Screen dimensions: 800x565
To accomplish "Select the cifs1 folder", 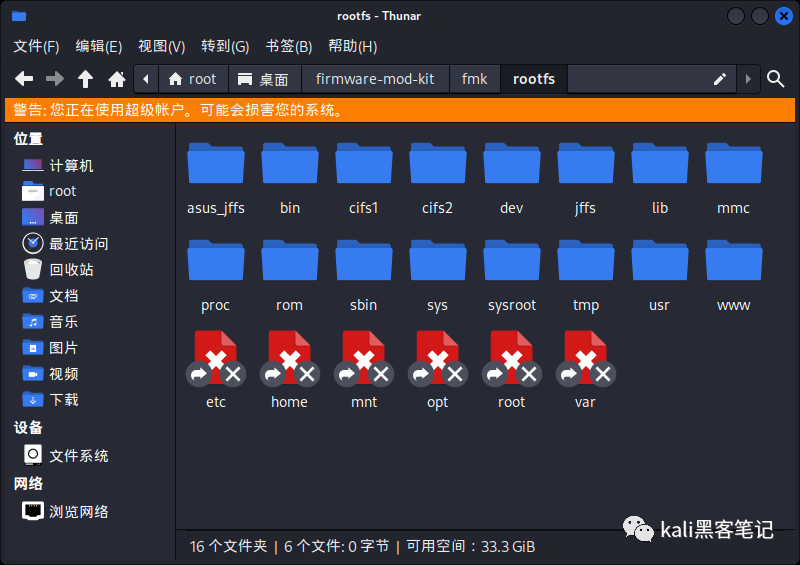I will 364,179.
